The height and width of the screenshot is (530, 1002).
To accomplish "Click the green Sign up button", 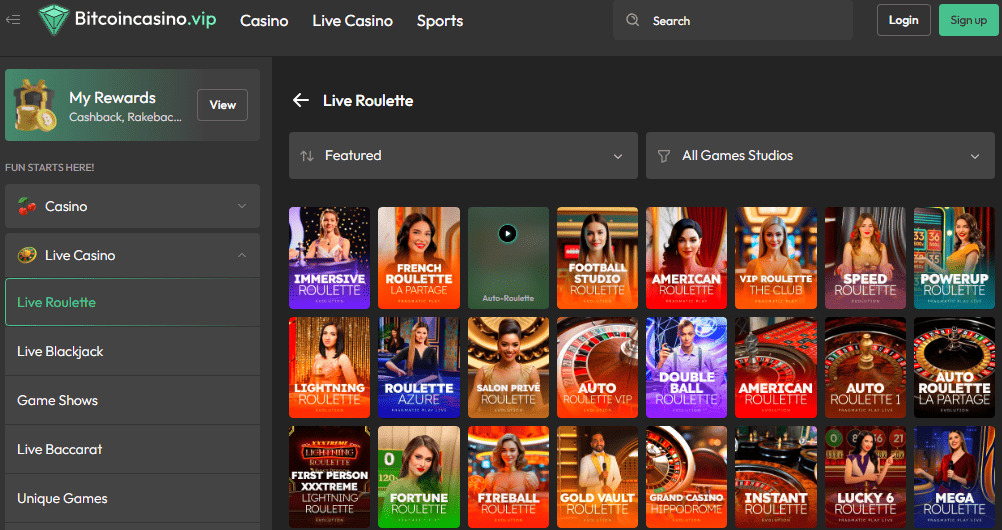I will [x=968, y=20].
